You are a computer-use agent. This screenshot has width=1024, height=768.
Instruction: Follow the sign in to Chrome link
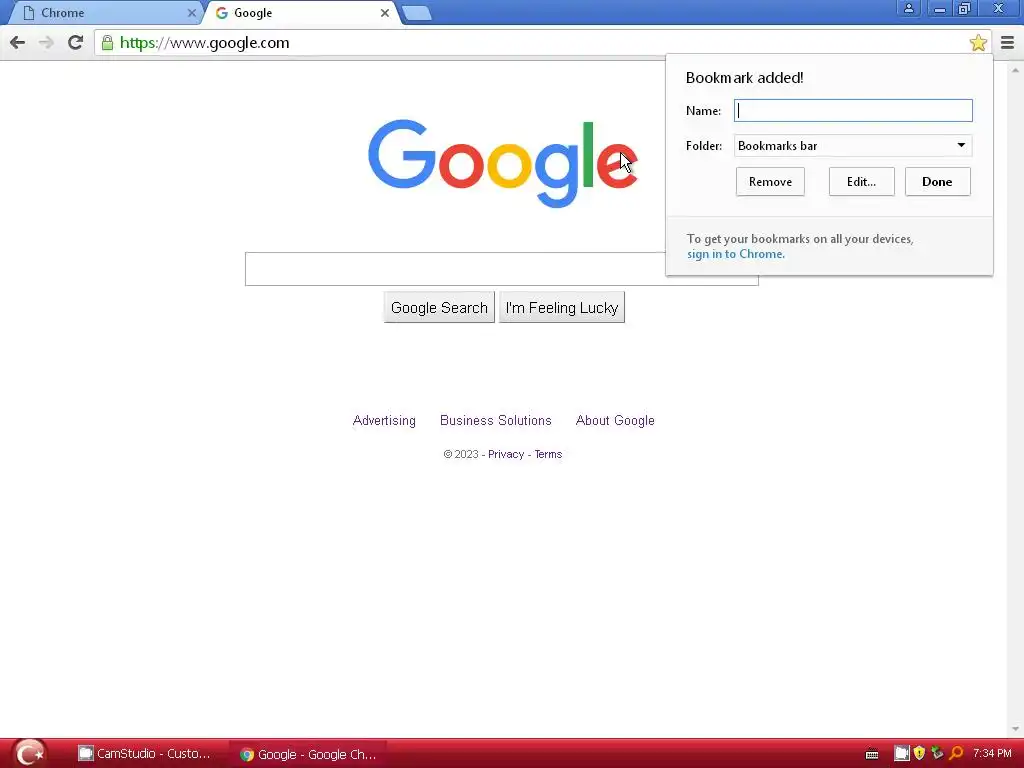click(735, 254)
